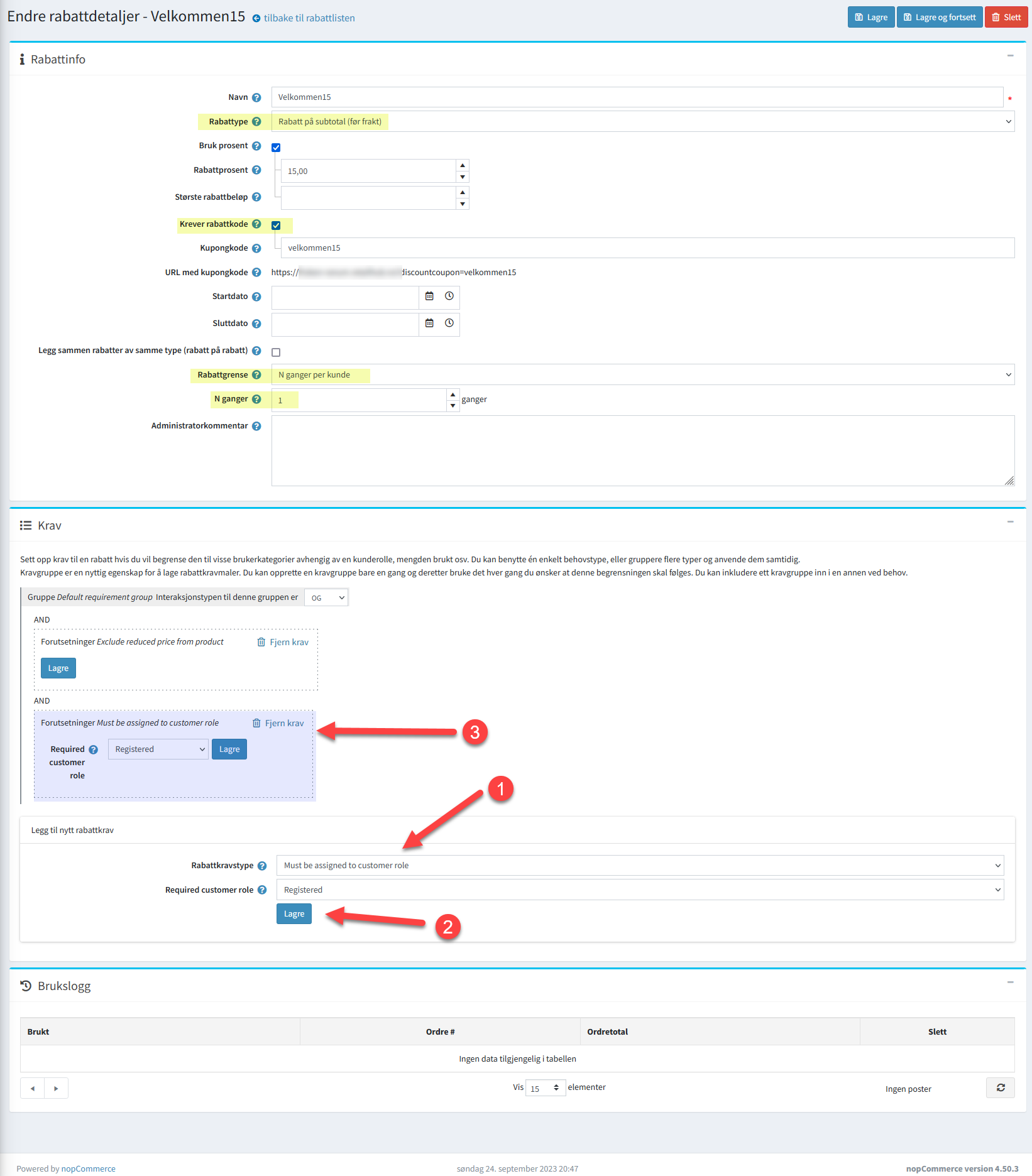Open the Sluttdato clock time picker

(449, 324)
